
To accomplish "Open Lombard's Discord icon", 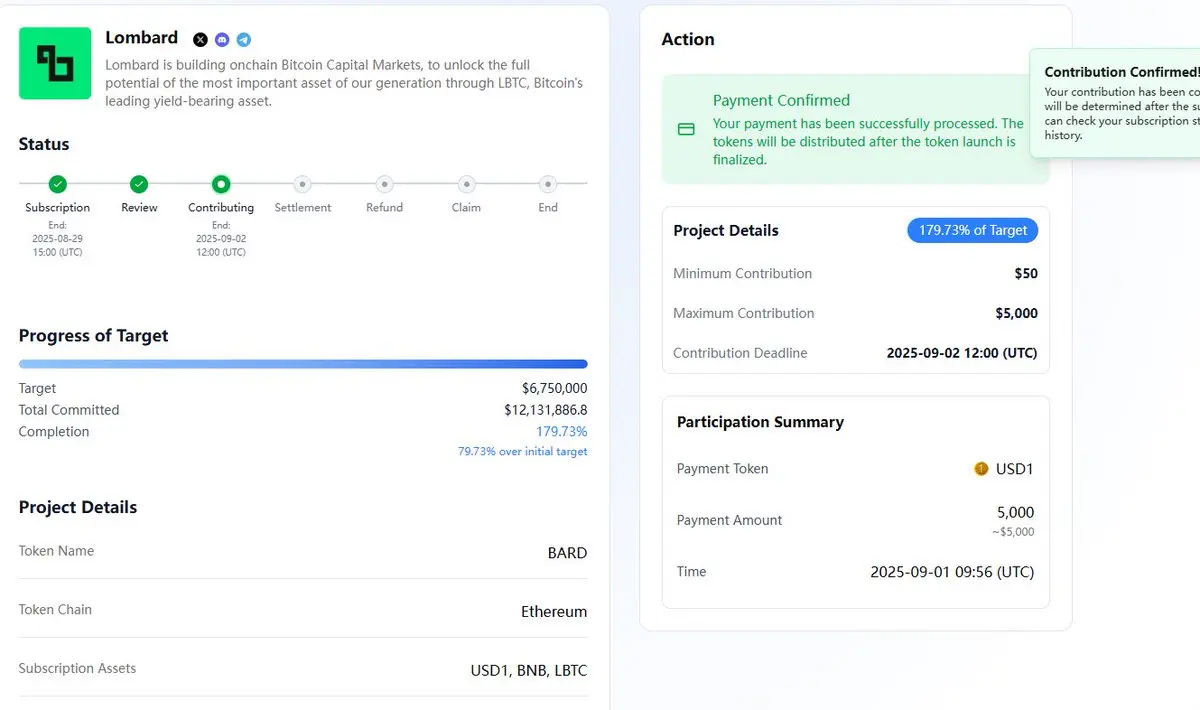I will tap(222, 40).
